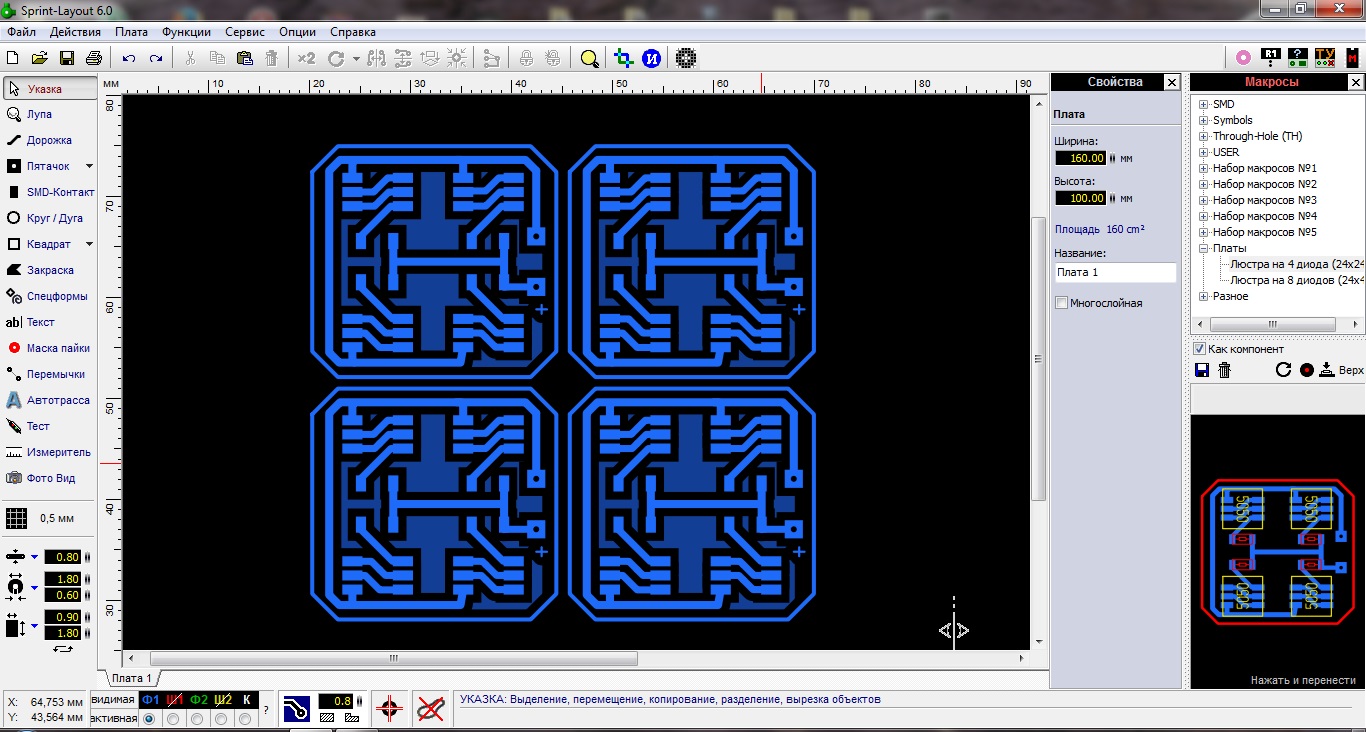Image resolution: width=1366 pixels, height=732 pixels.
Task: Click the Название input field
Action: [1115, 272]
